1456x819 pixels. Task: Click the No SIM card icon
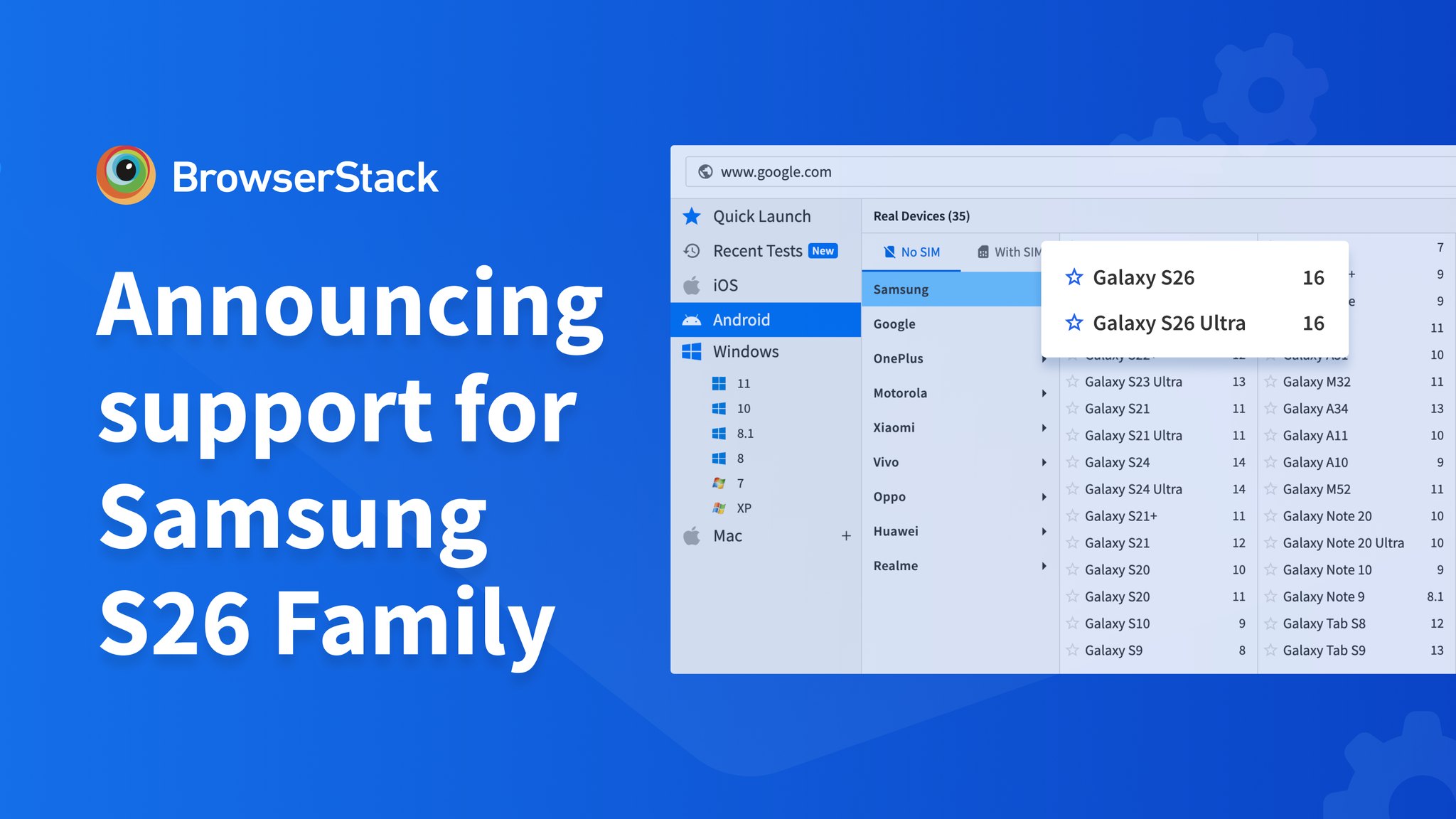tap(889, 252)
